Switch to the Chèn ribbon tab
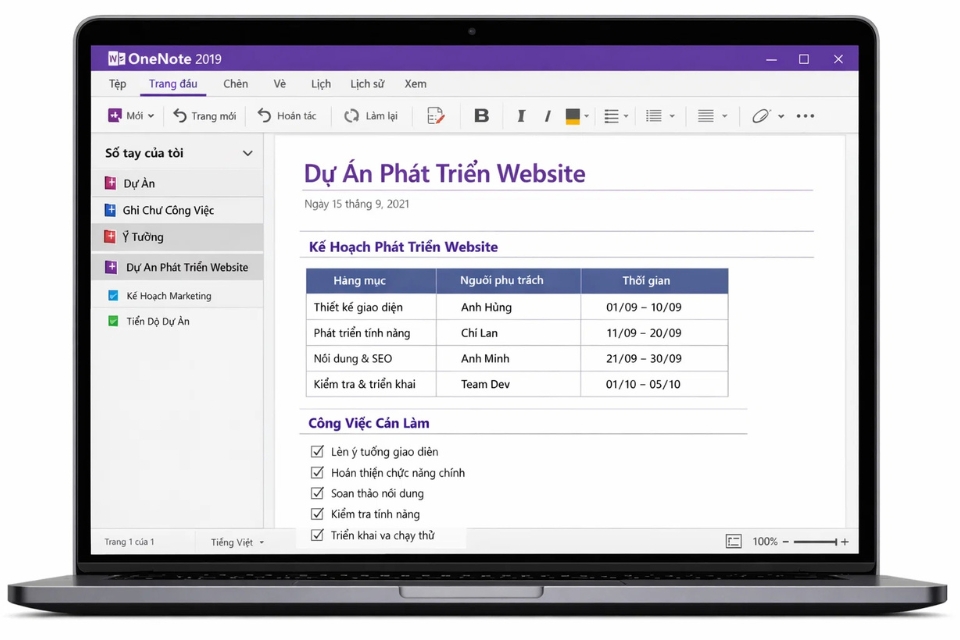The width and height of the screenshot is (960, 640). 235,84
